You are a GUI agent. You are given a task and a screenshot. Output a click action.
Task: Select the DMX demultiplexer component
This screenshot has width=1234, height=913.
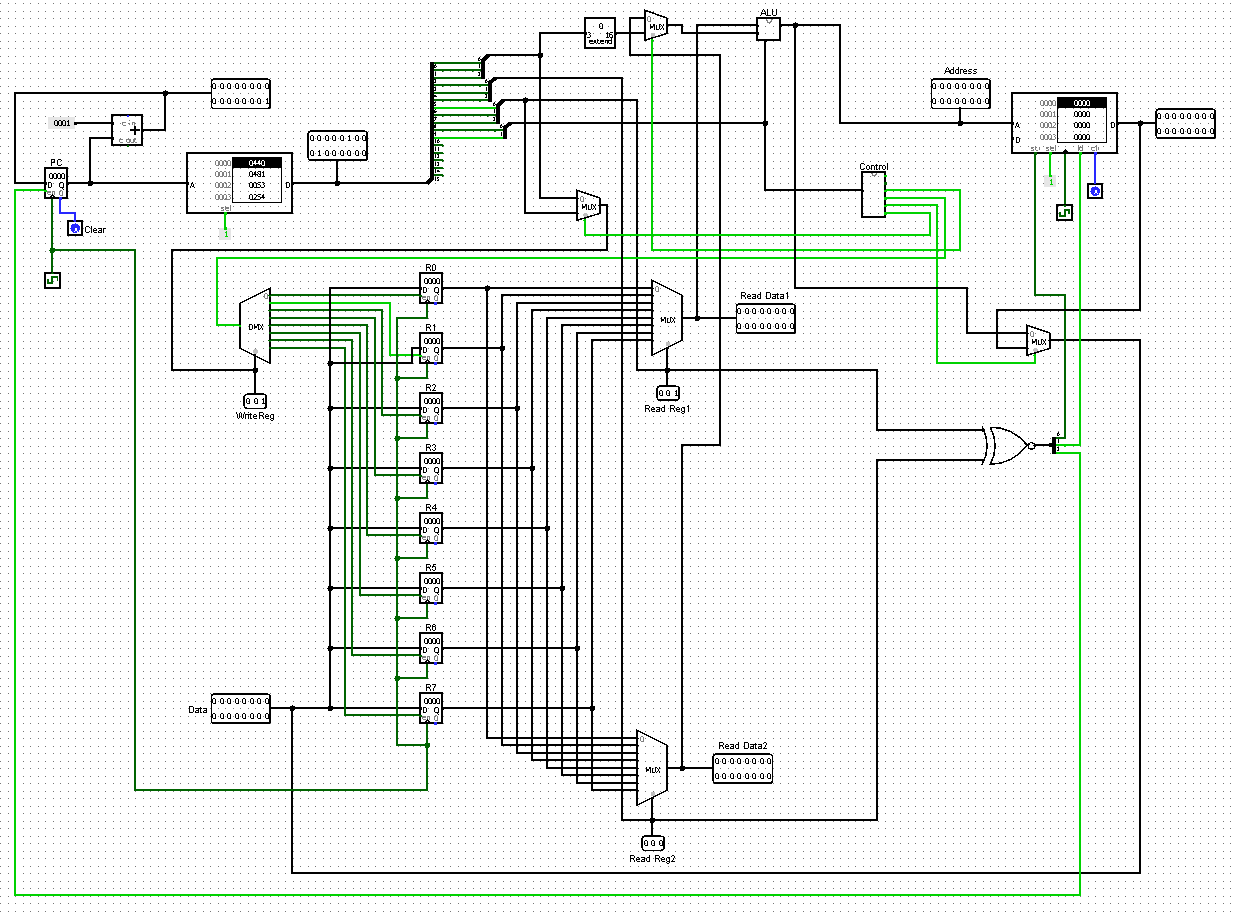pyautogui.click(x=255, y=326)
